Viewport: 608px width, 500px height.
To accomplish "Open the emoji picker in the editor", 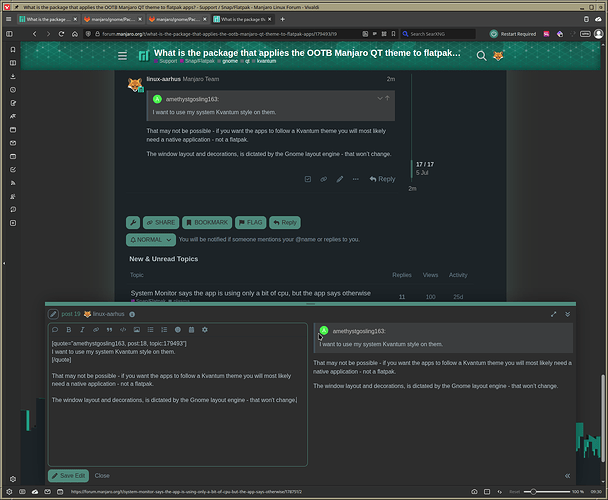I will click(x=178, y=330).
